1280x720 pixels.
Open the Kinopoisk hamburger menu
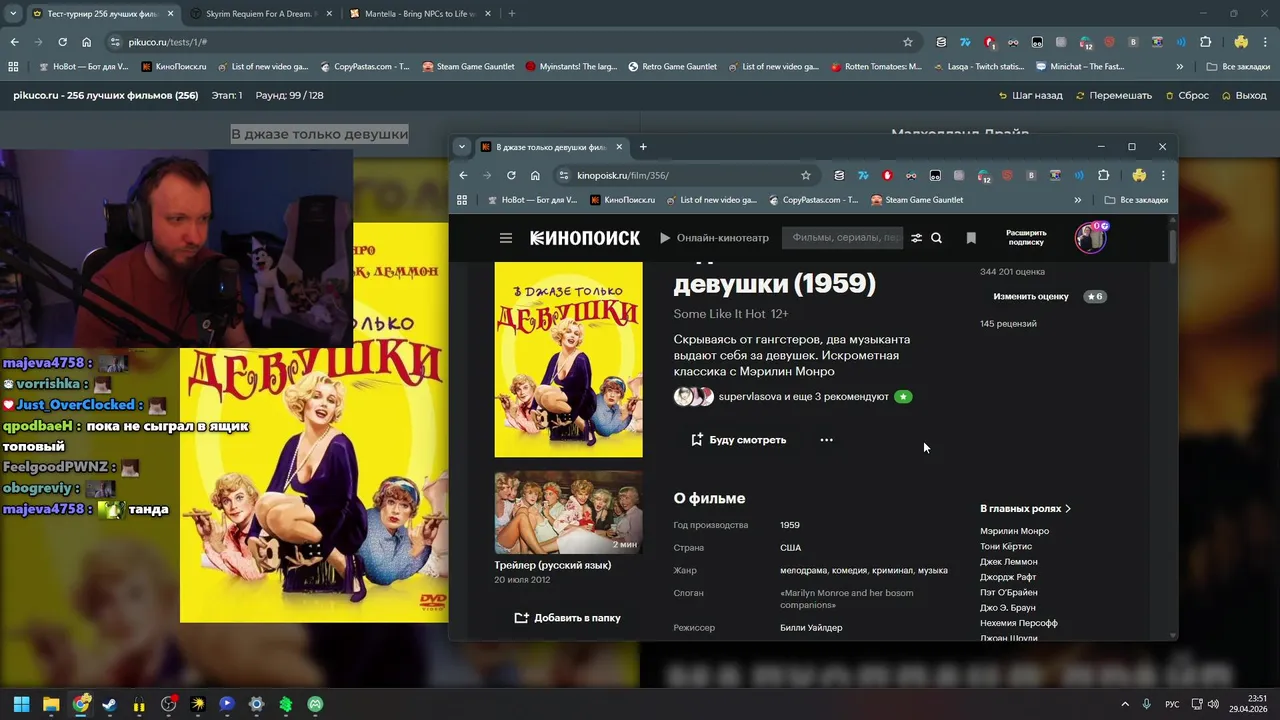coord(506,238)
